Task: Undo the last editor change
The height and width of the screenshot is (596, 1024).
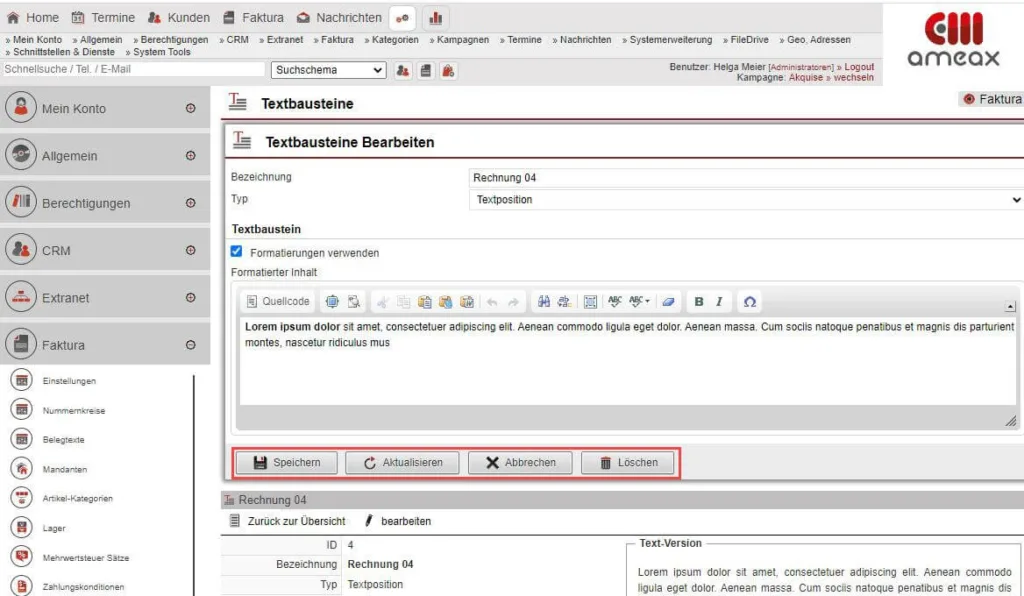Action: (x=491, y=300)
